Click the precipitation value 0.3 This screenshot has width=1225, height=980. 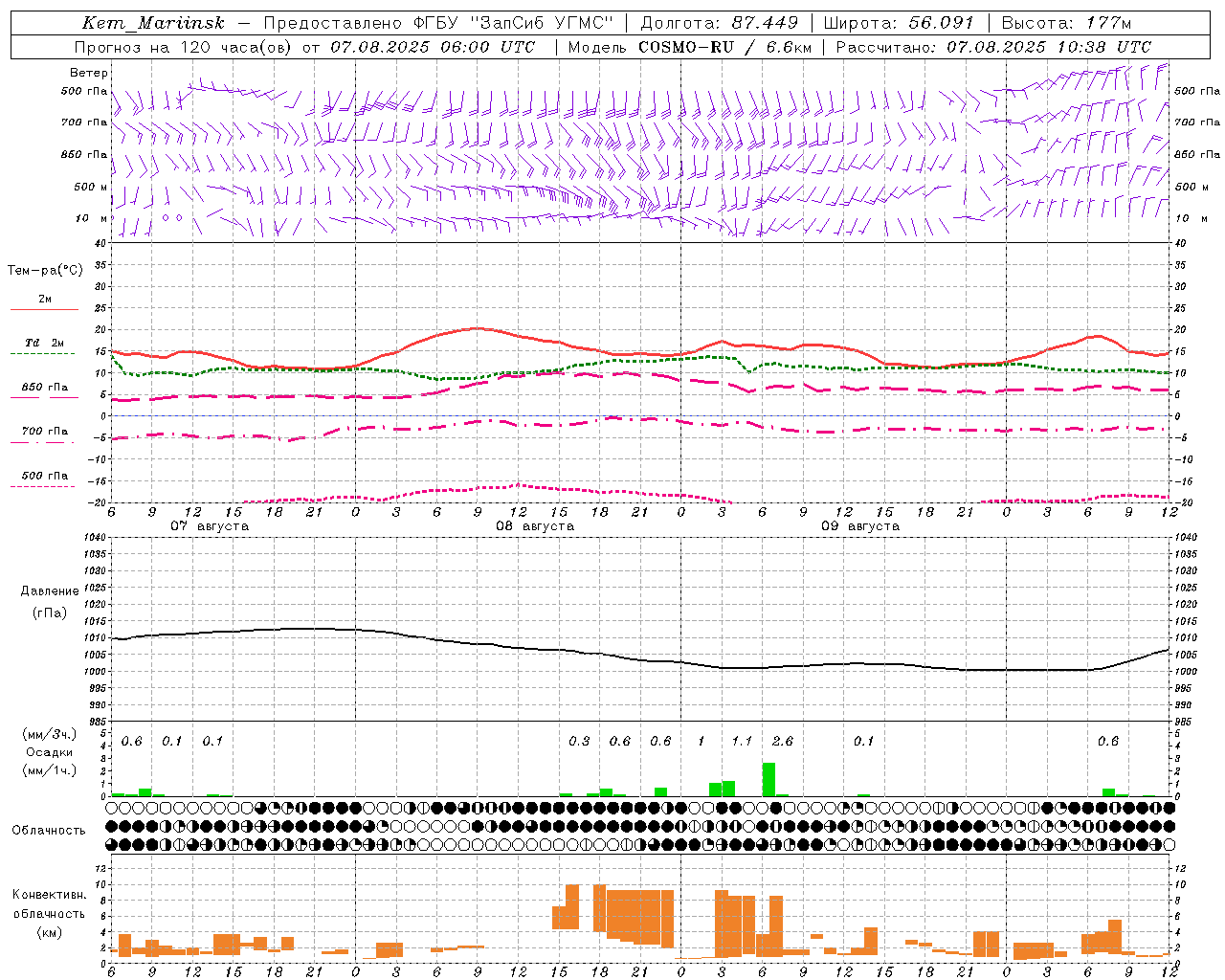pyautogui.click(x=579, y=742)
